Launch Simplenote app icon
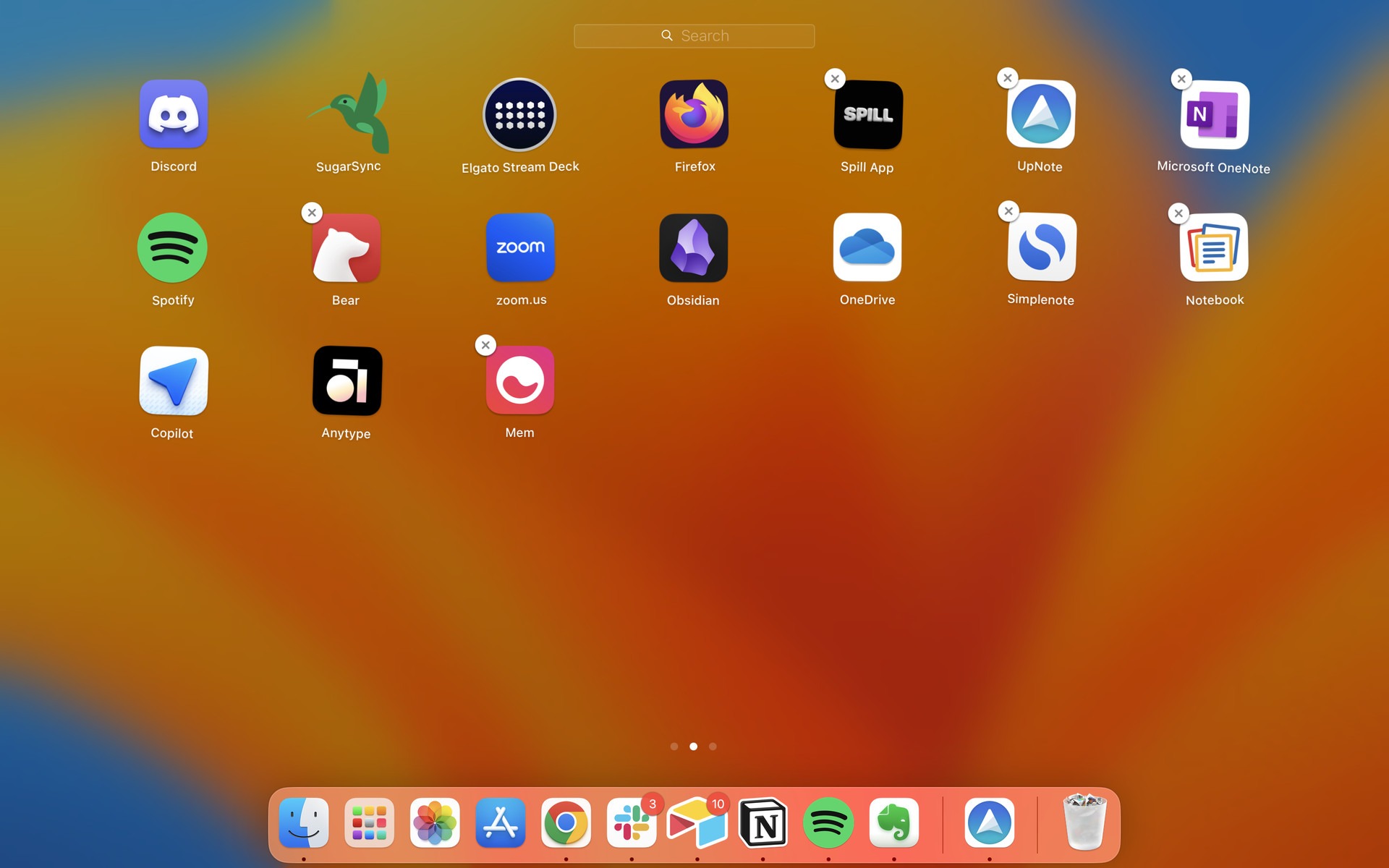This screenshot has height=868, width=1389. pos(1042,247)
